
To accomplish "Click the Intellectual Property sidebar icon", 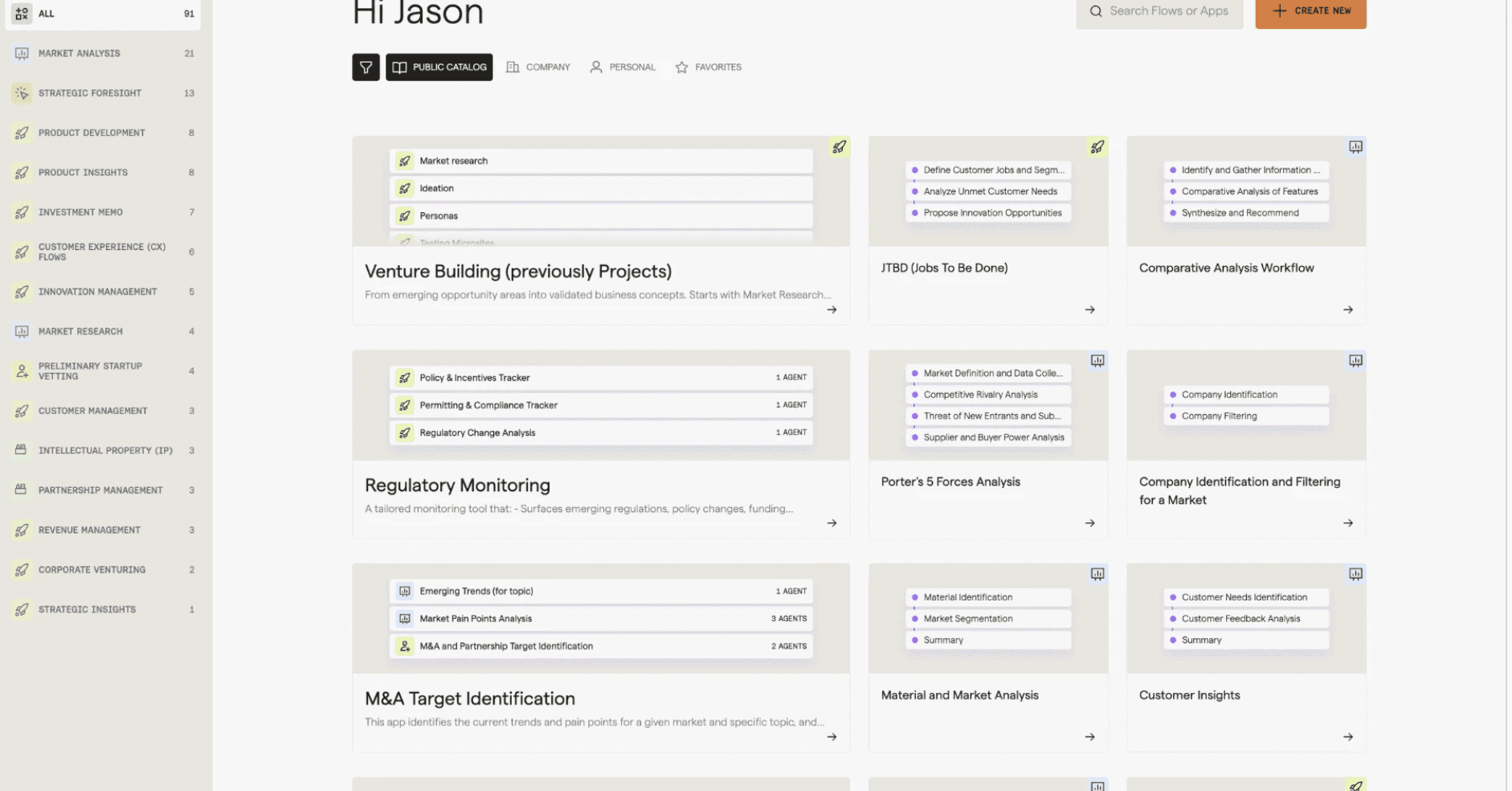I will tap(22, 450).
